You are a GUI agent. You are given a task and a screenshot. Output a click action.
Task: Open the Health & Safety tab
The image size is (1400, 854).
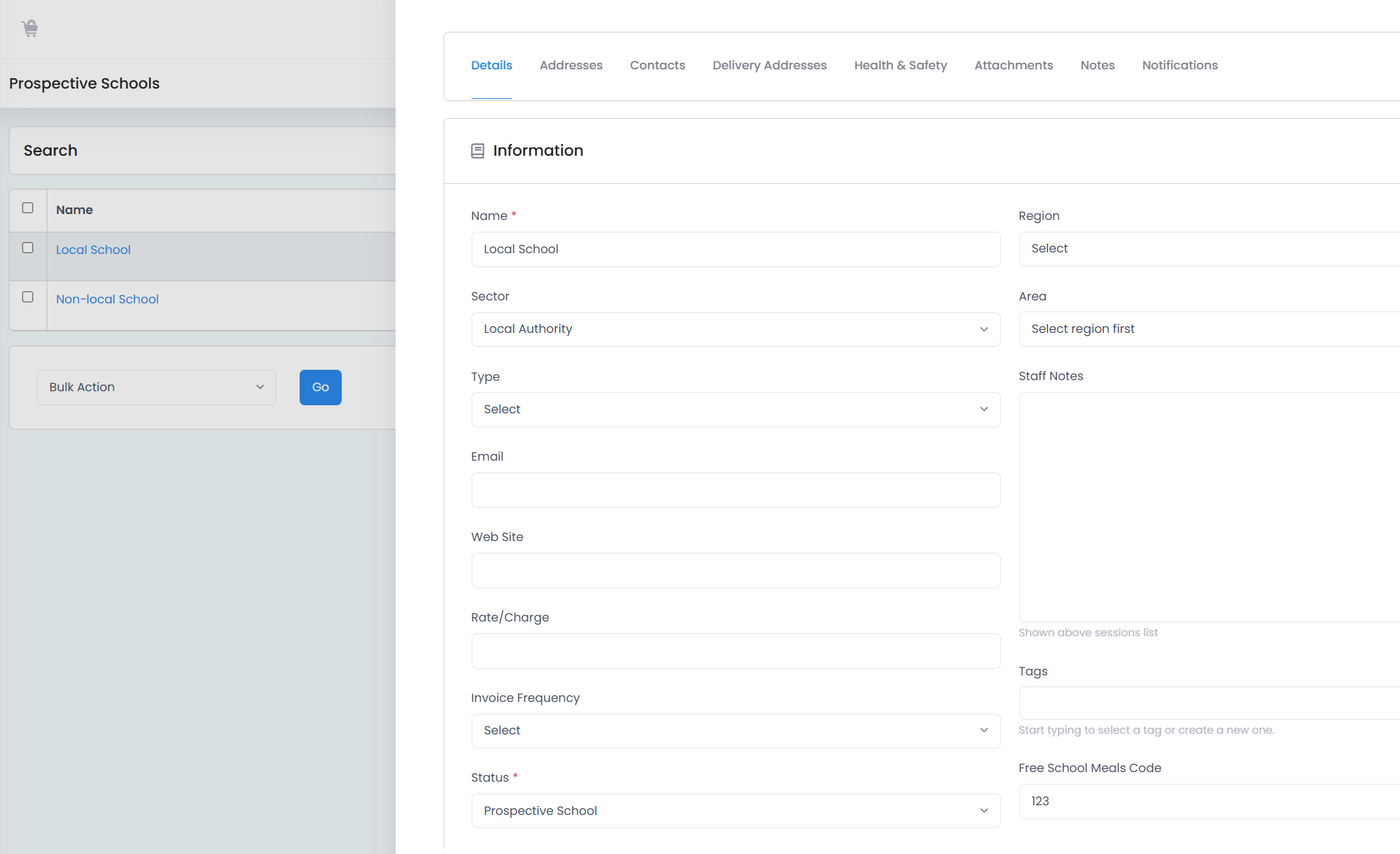pyautogui.click(x=900, y=65)
